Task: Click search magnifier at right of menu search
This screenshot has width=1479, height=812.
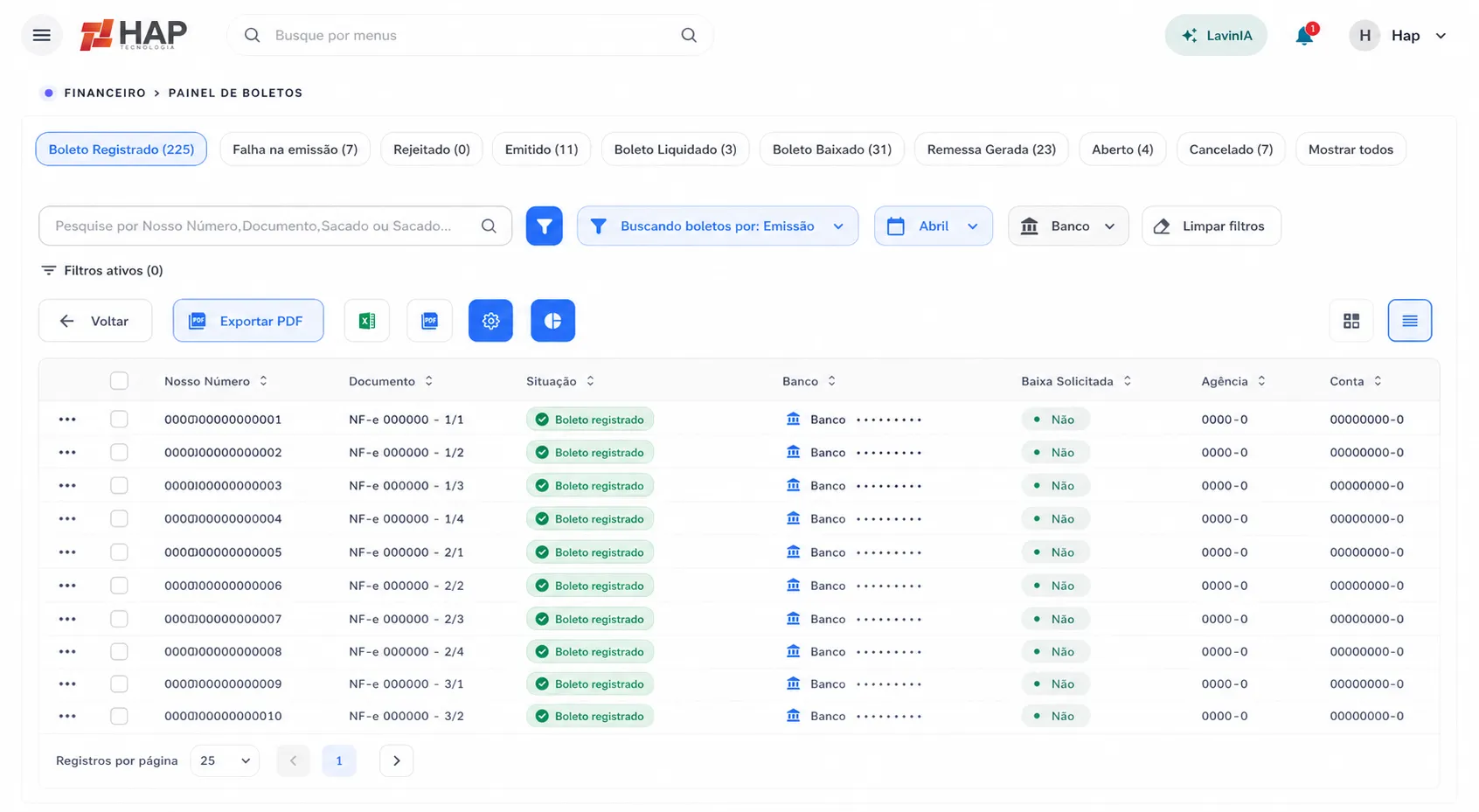Action: (x=689, y=35)
